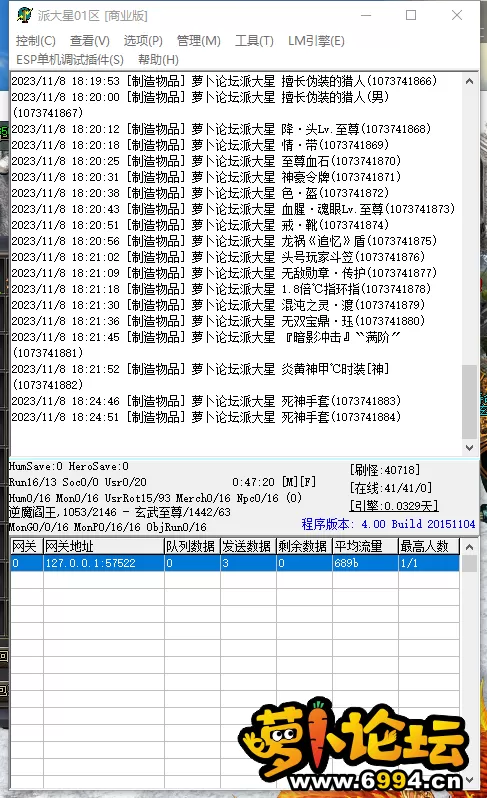487x798 pixels.
Task: Click log entry 无敌勋章·传护(1073741877)
Action: click(x=224, y=273)
